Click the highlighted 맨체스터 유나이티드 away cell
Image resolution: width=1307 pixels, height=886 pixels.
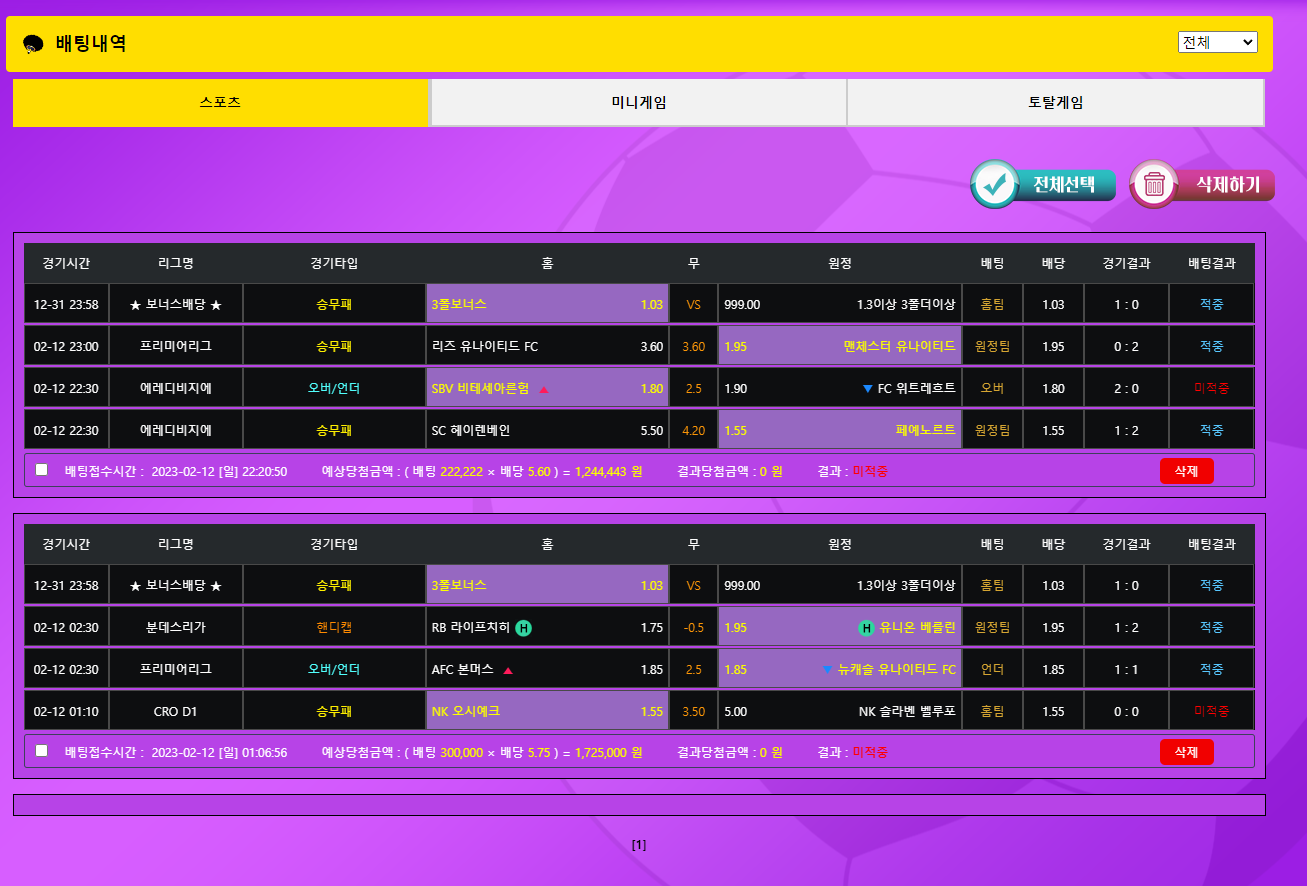[840, 346]
